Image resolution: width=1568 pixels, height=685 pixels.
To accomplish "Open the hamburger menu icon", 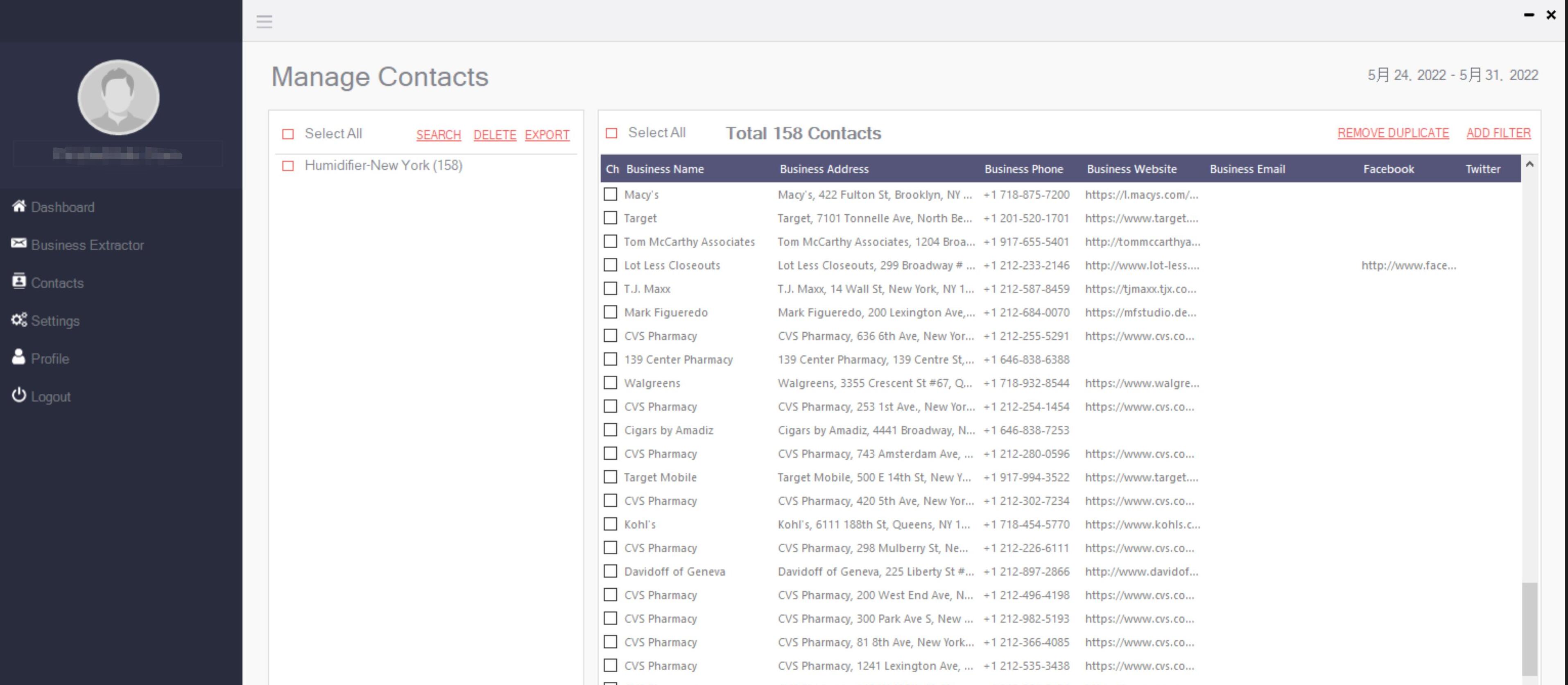I will click(264, 22).
